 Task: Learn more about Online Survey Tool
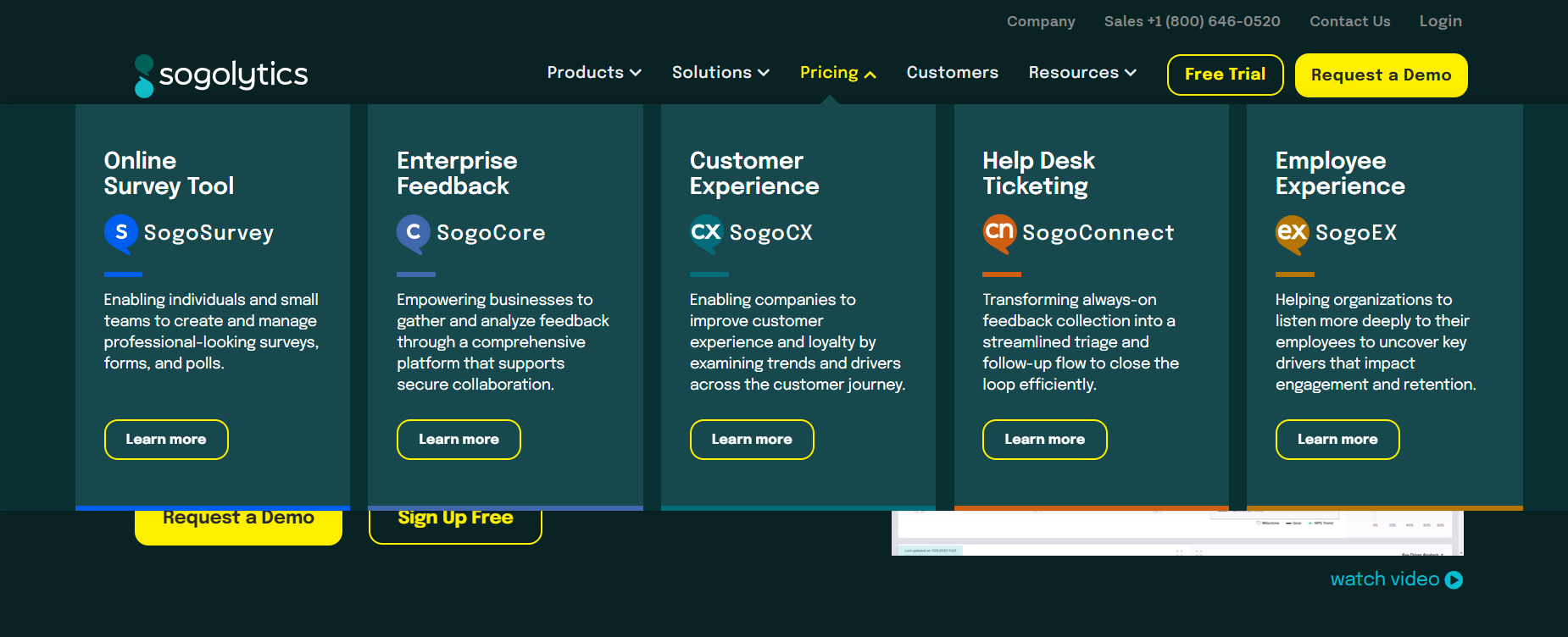(166, 440)
